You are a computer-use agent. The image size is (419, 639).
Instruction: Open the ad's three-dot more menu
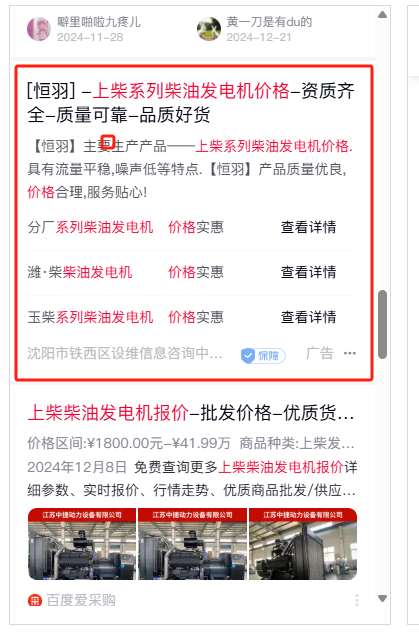point(350,353)
